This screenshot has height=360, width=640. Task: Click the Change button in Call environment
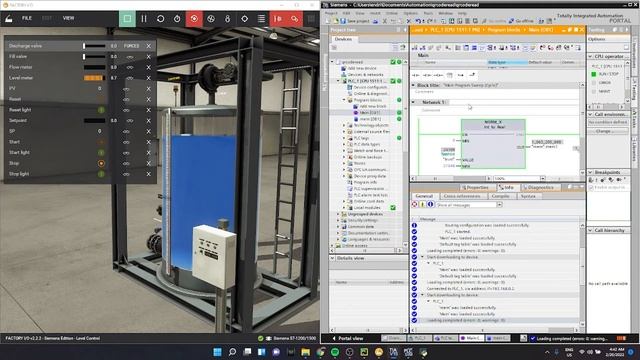click(x=607, y=131)
